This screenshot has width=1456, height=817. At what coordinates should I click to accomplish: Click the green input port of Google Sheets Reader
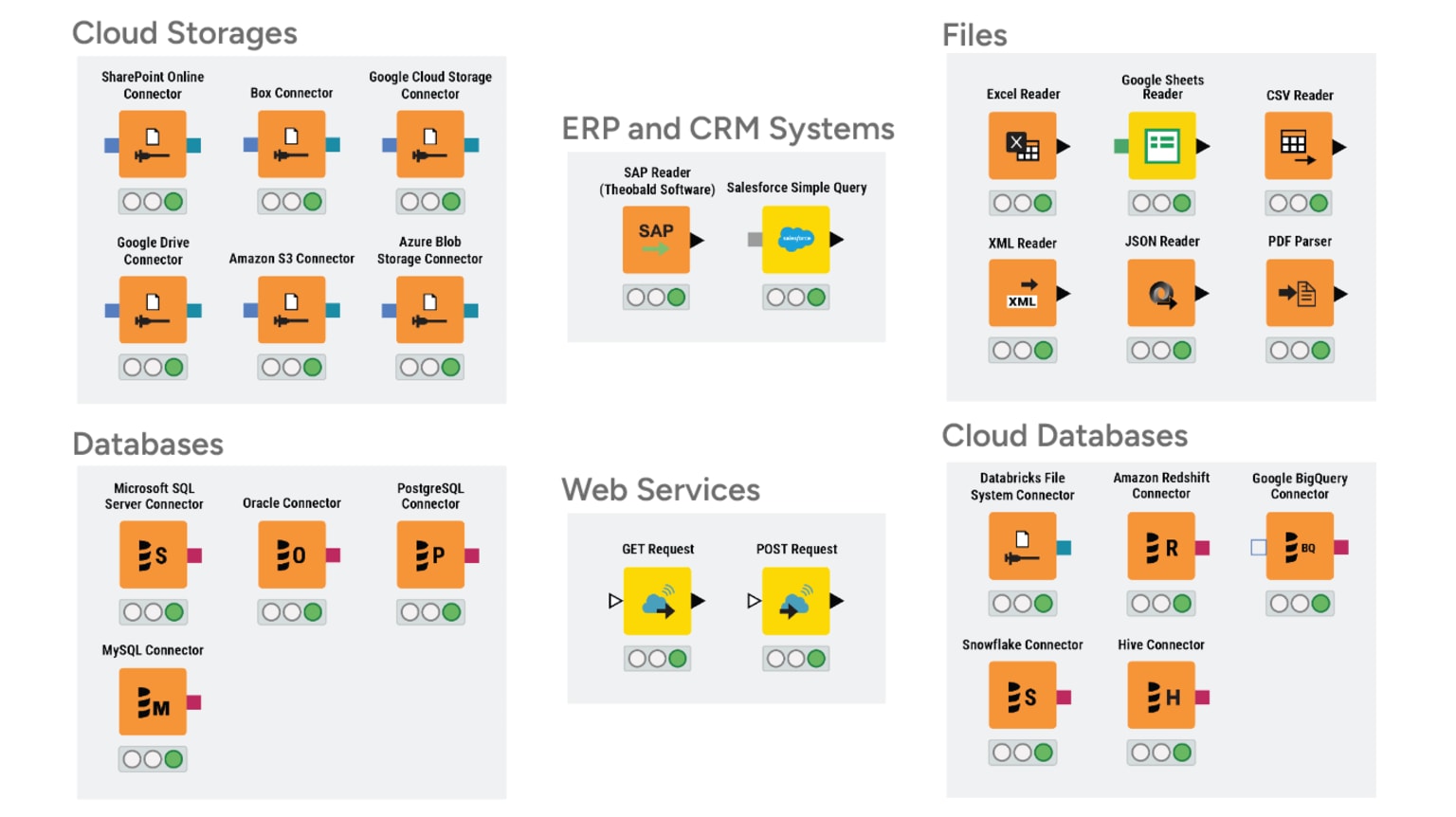point(1120,146)
